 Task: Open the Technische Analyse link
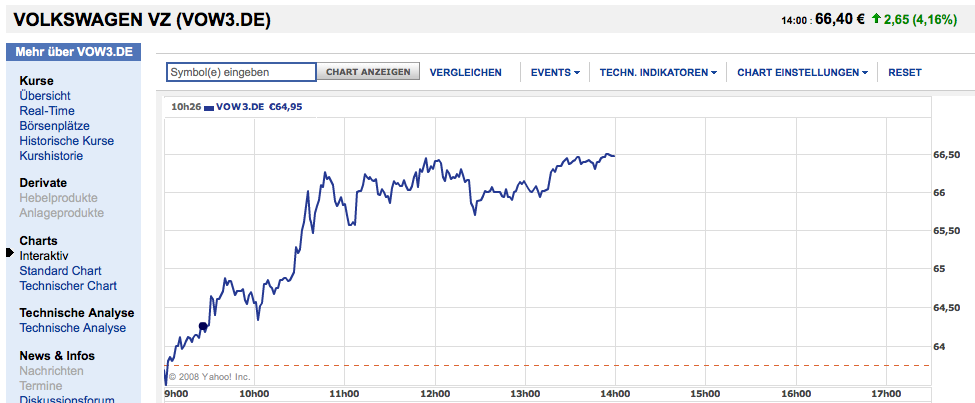(72, 328)
